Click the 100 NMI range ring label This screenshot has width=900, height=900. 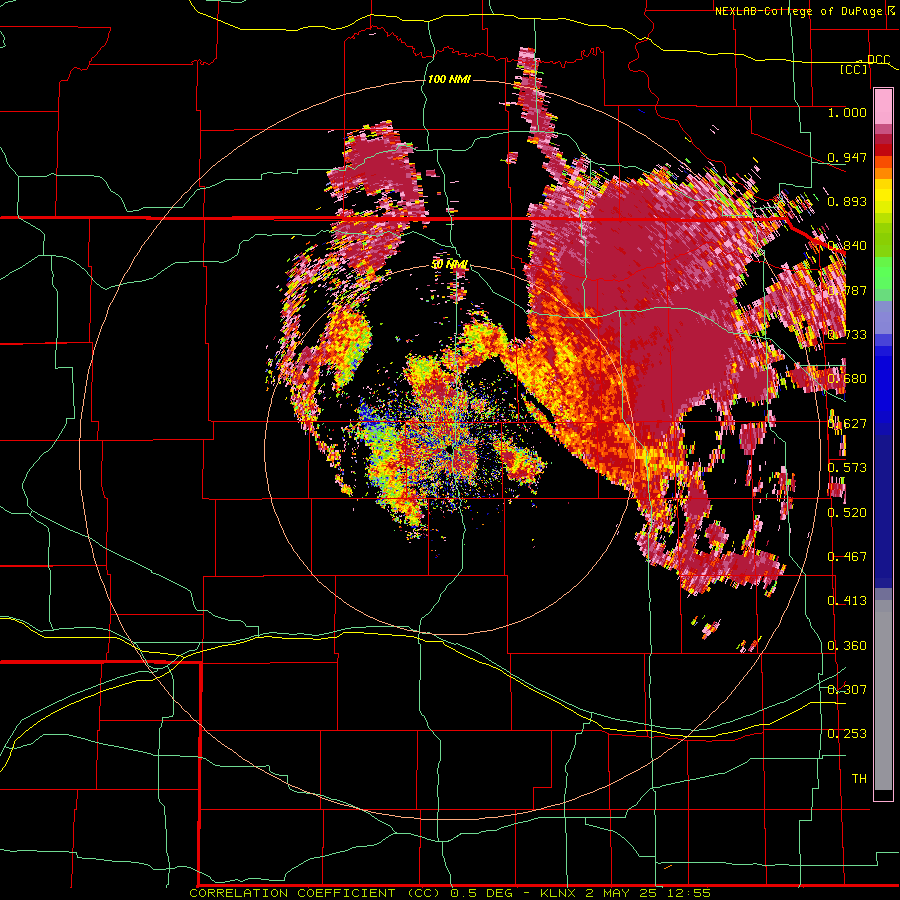coord(449,79)
